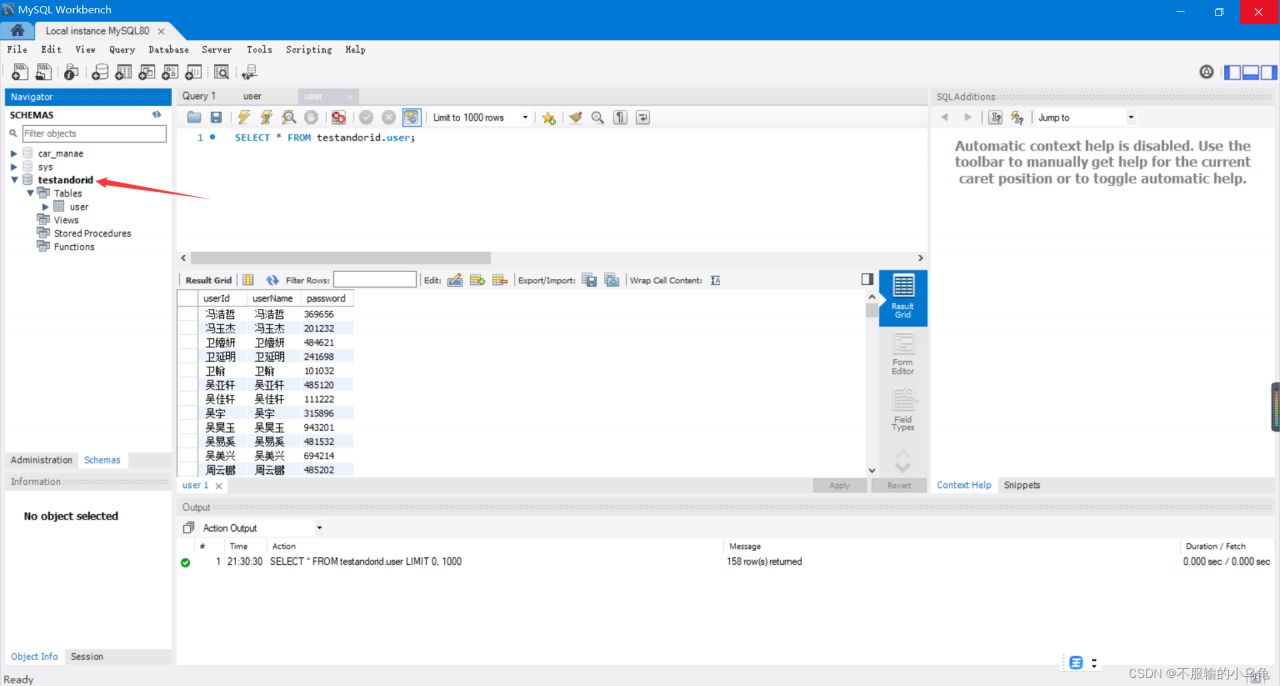Create a new SQL tab from main toolbar
Screen dimensions: 1280x686
coord(19,72)
